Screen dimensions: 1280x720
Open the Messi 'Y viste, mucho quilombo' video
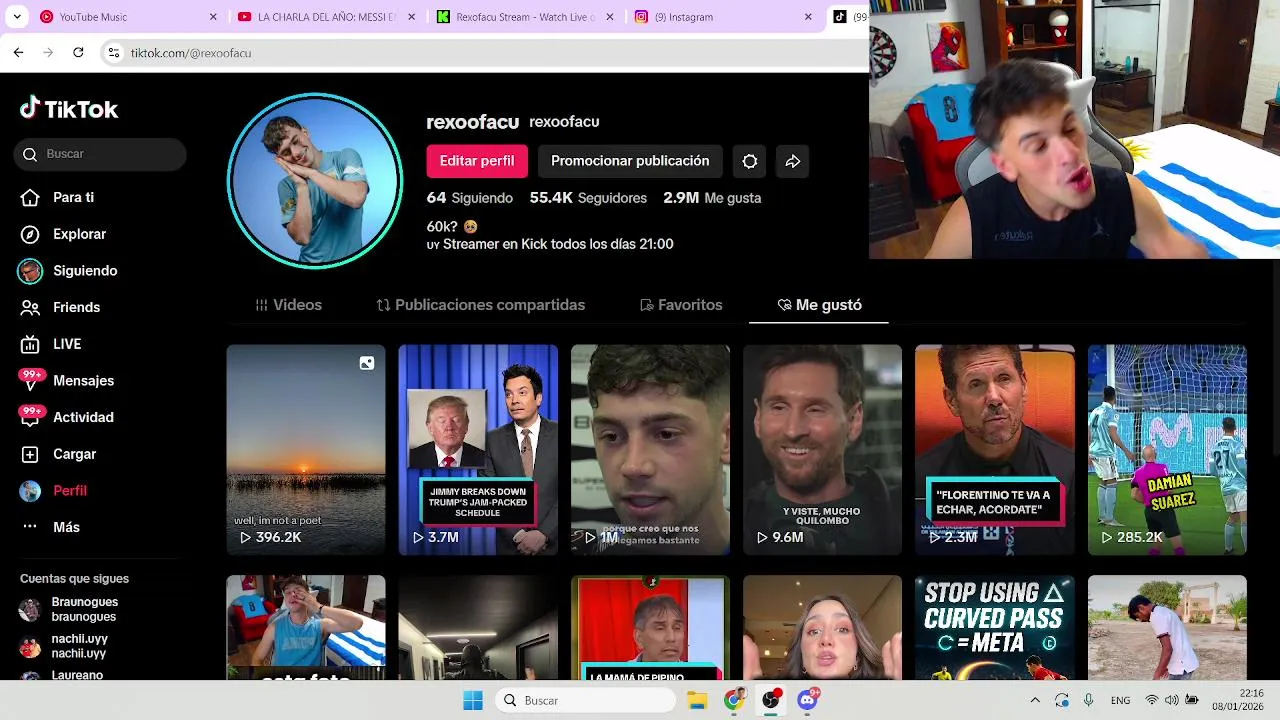pyautogui.click(x=822, y=450)
